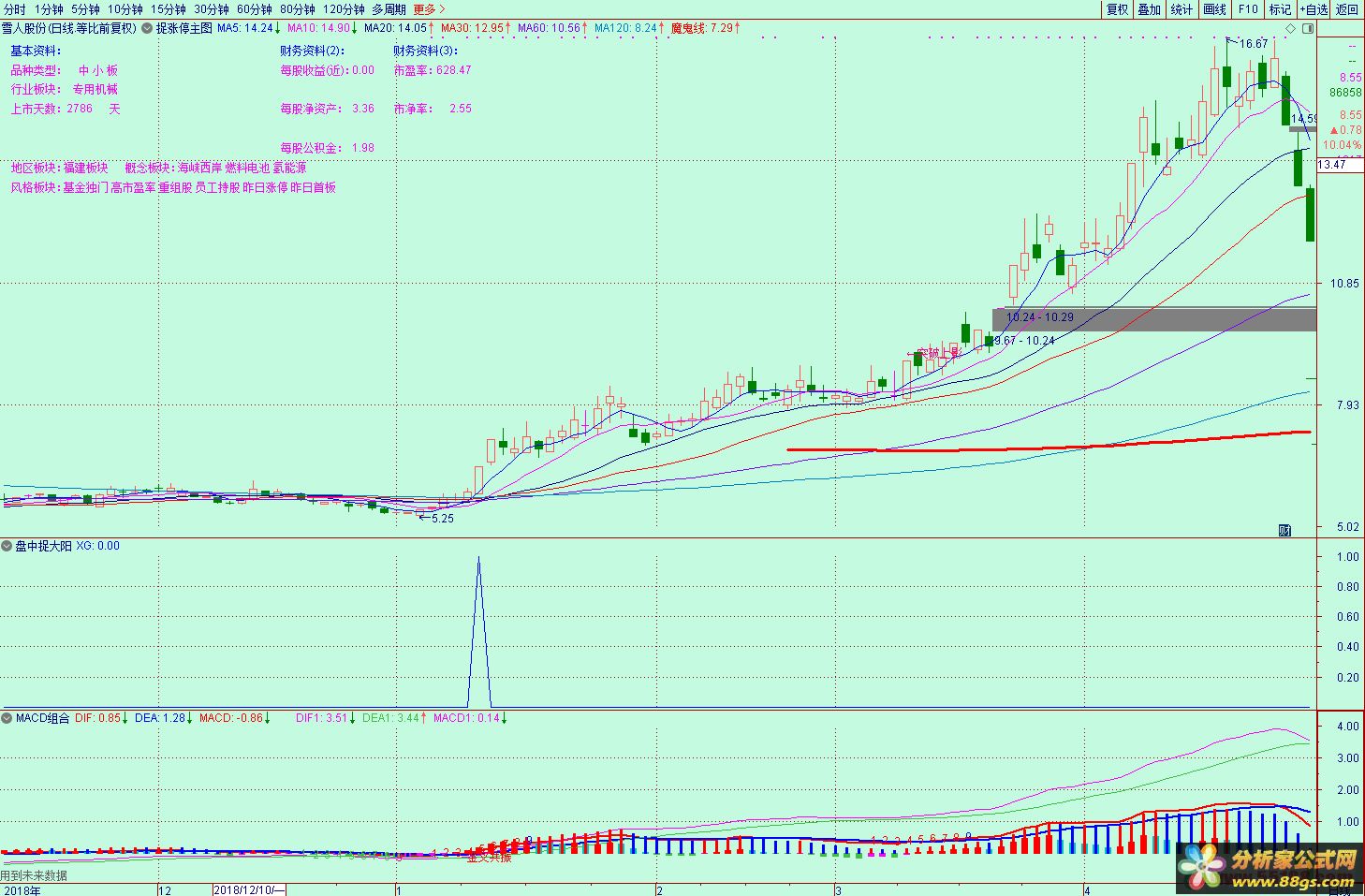Click the 用到未来数据 status notice
The height and width of the screenshot is (896, 1365).
click(35, 876)
